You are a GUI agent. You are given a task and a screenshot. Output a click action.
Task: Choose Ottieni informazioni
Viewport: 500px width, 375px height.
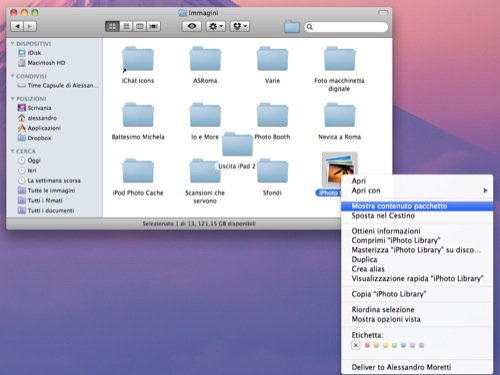tap(417, 231)
